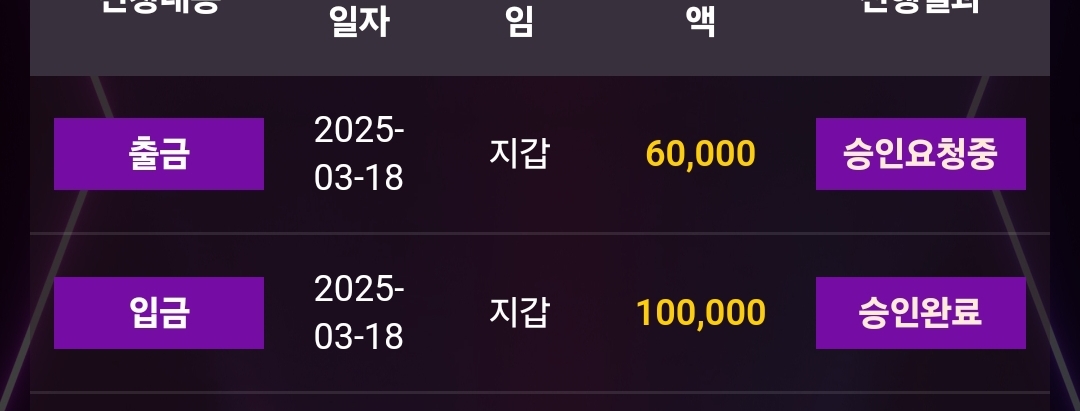Click 지갑 in the 출금 row
The height and width of the screenshot is (411, 1080).
[518, 154]
